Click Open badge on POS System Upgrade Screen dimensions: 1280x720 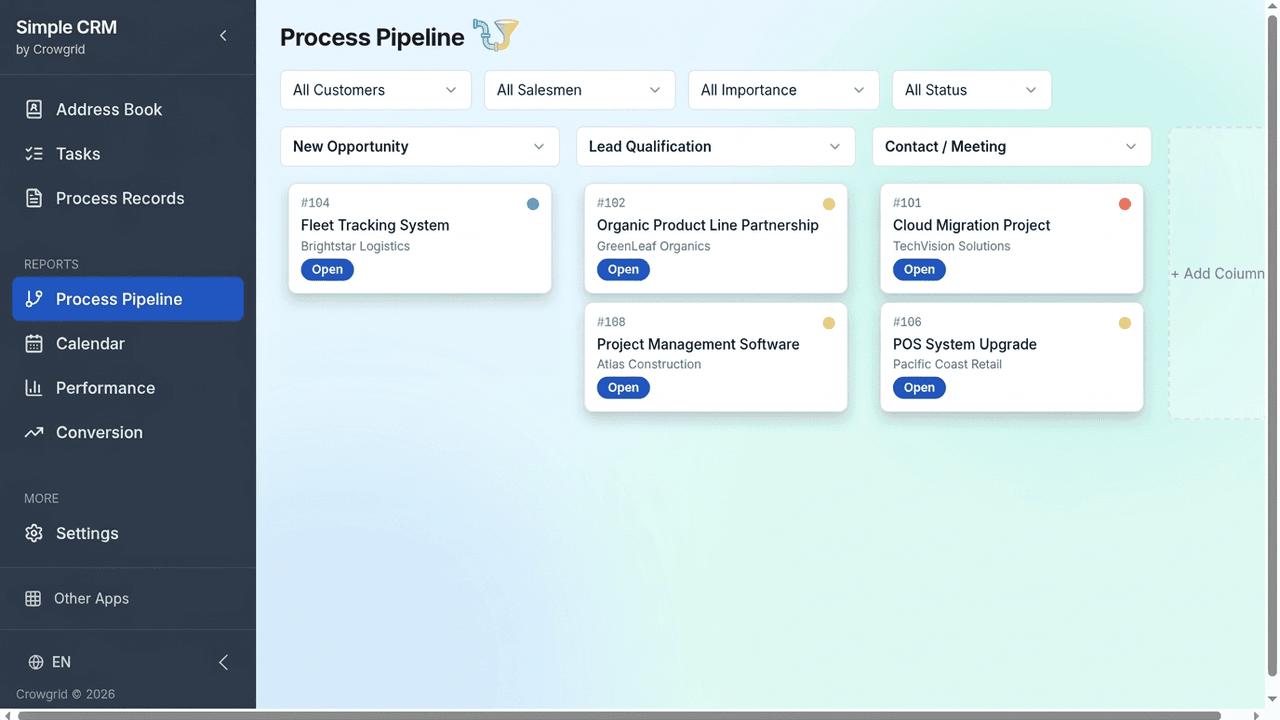(919, 388)
